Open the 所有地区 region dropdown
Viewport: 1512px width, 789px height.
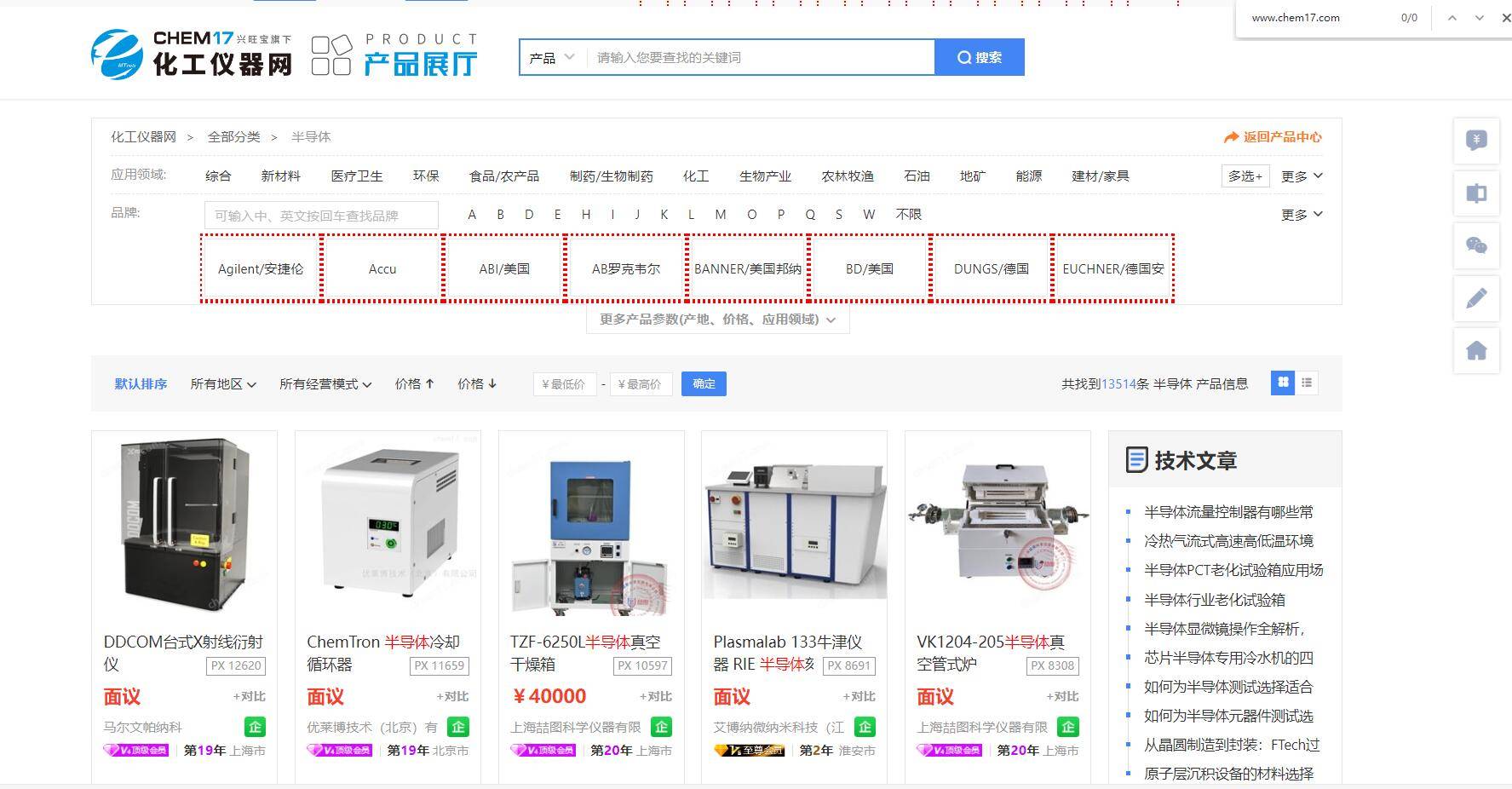[223, 384]
